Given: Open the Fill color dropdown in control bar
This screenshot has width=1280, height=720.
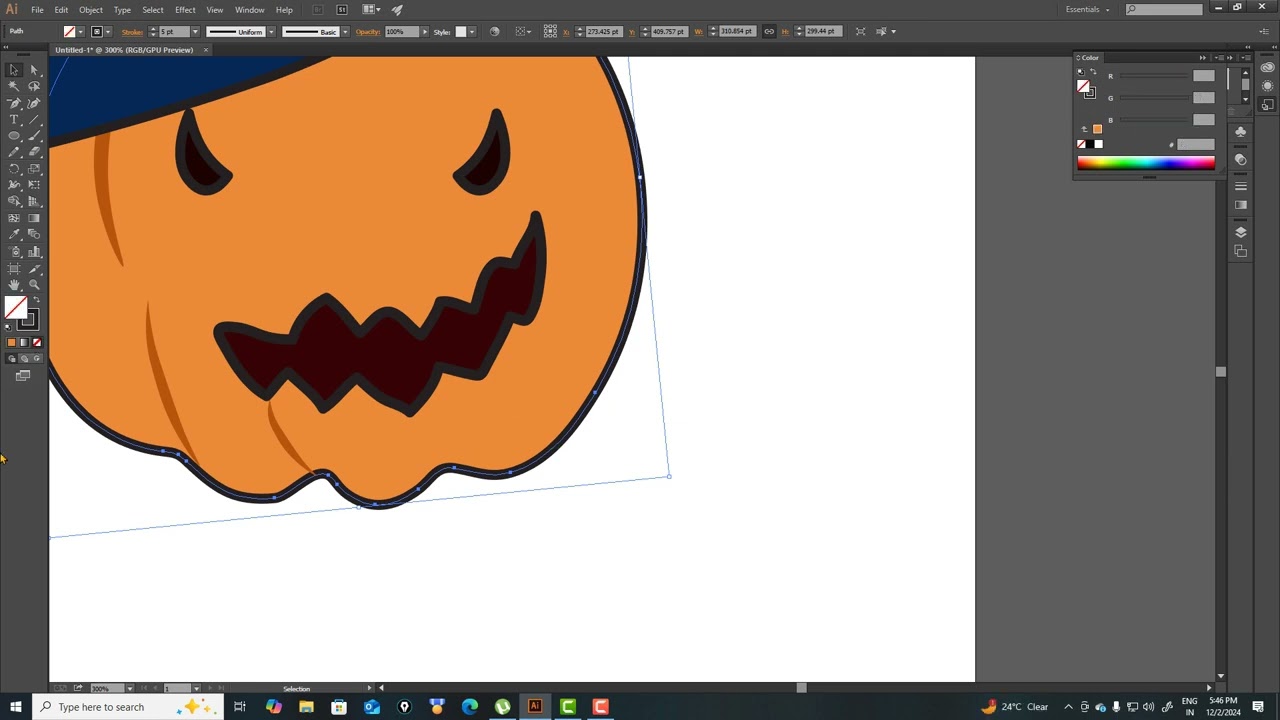Looking at the screenshot, I should pyautogui.click(x=81, y=32).
